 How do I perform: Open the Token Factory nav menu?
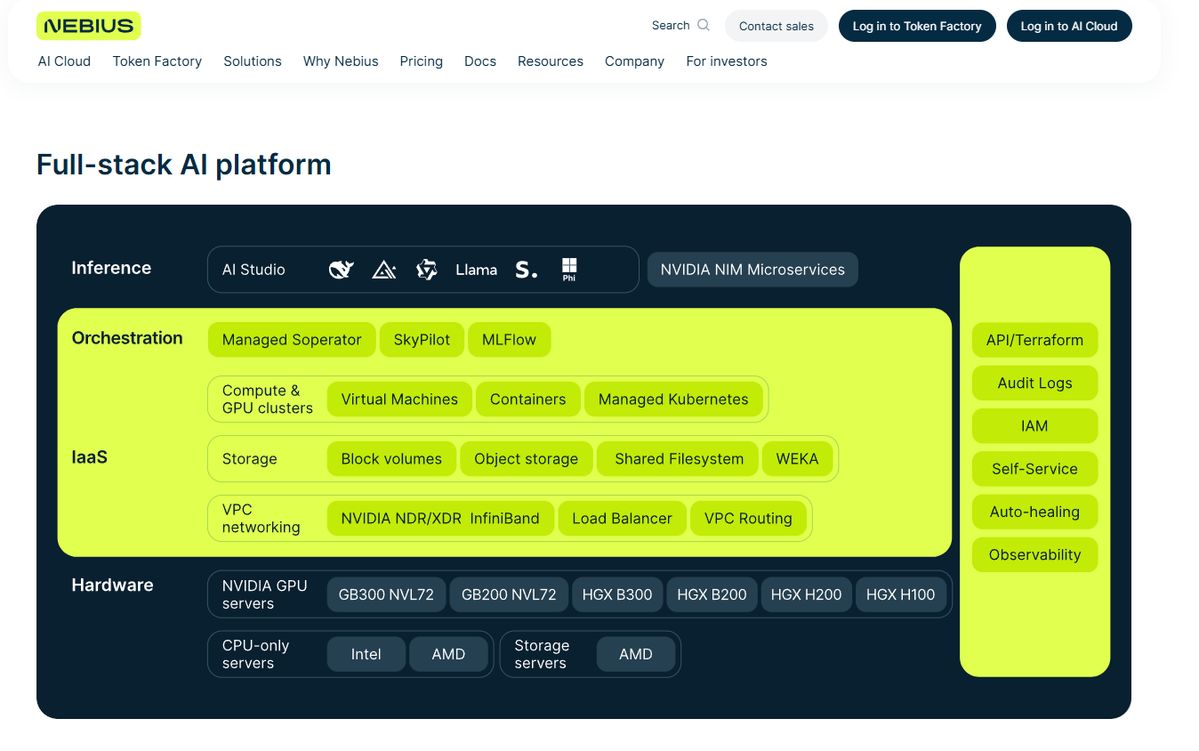[x=157, y=61]
